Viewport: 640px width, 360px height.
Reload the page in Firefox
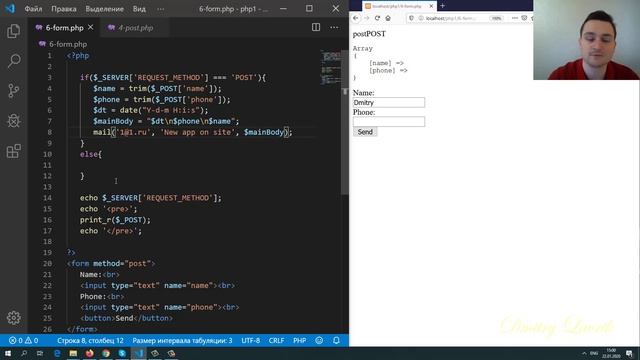click(x=377, y=18)
